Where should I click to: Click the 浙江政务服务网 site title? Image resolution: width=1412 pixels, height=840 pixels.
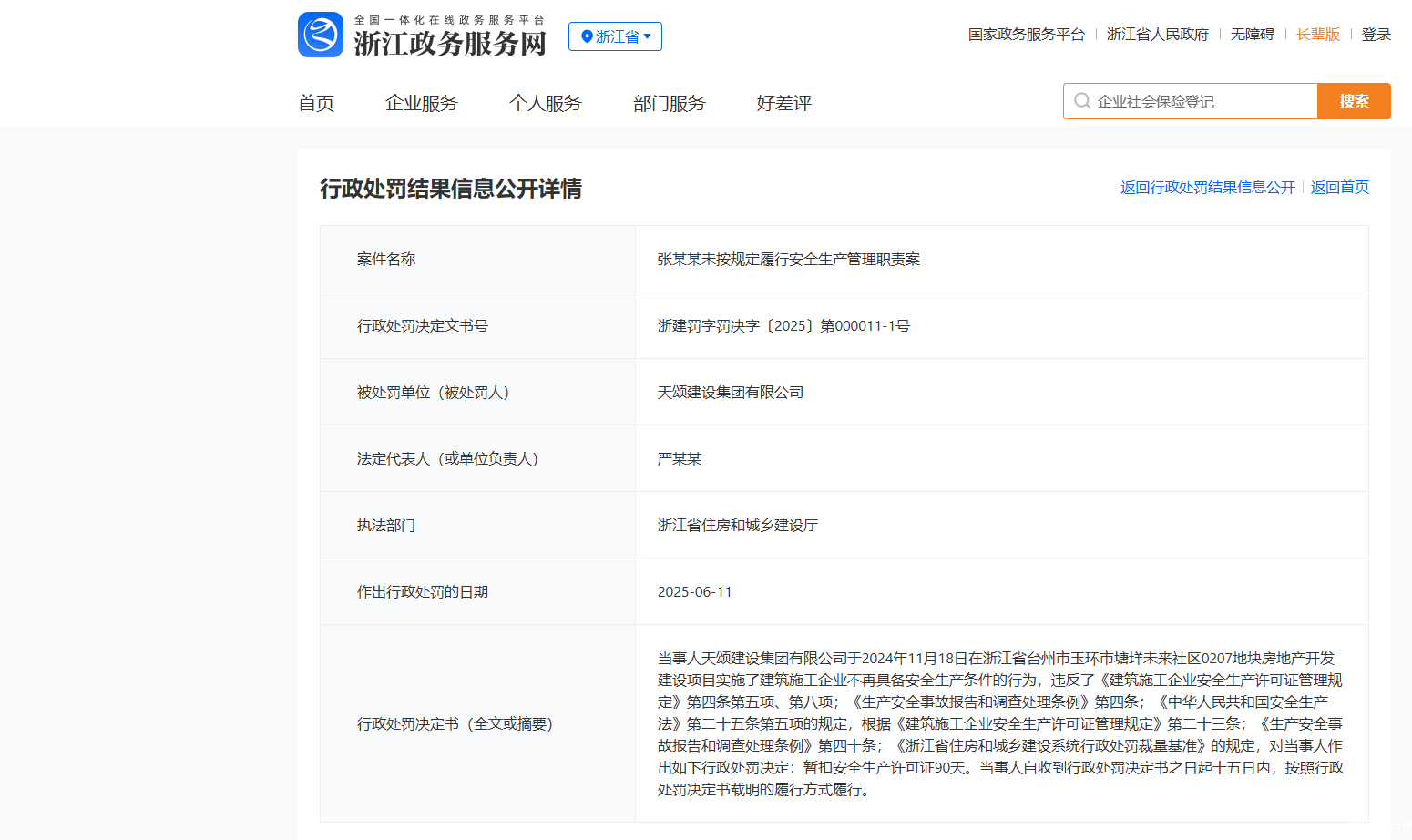(x=450, y=43)
